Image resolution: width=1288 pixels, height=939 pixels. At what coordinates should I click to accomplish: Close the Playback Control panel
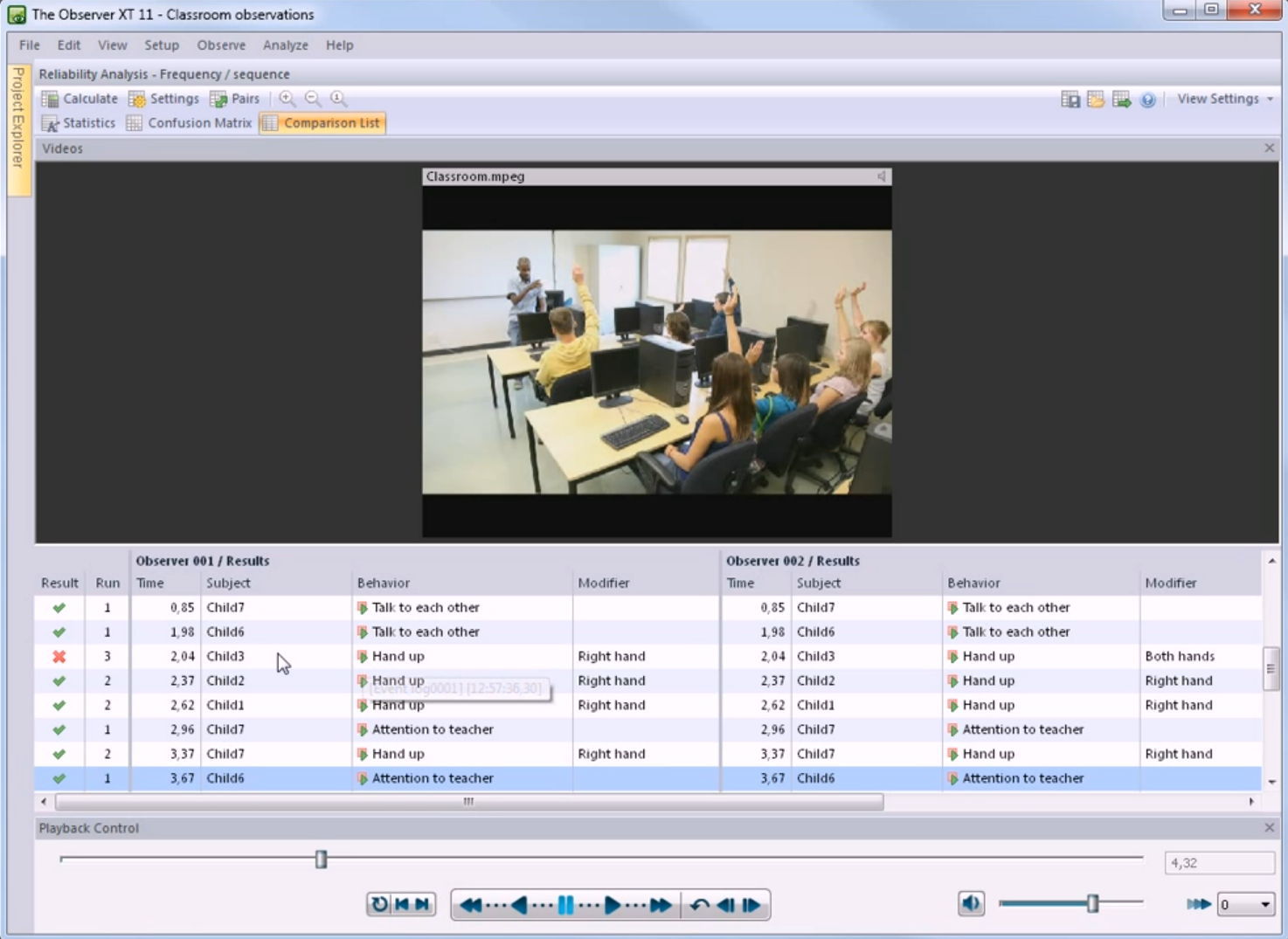click(1269, 827)
